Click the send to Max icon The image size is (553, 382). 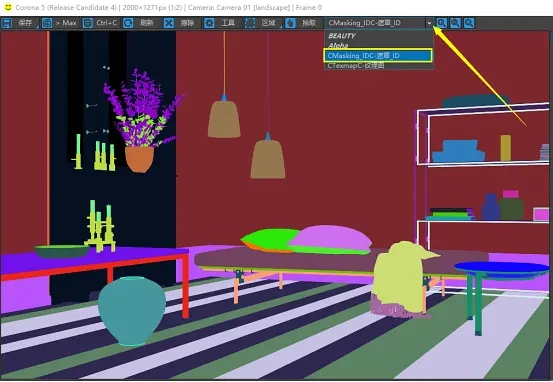47,23
